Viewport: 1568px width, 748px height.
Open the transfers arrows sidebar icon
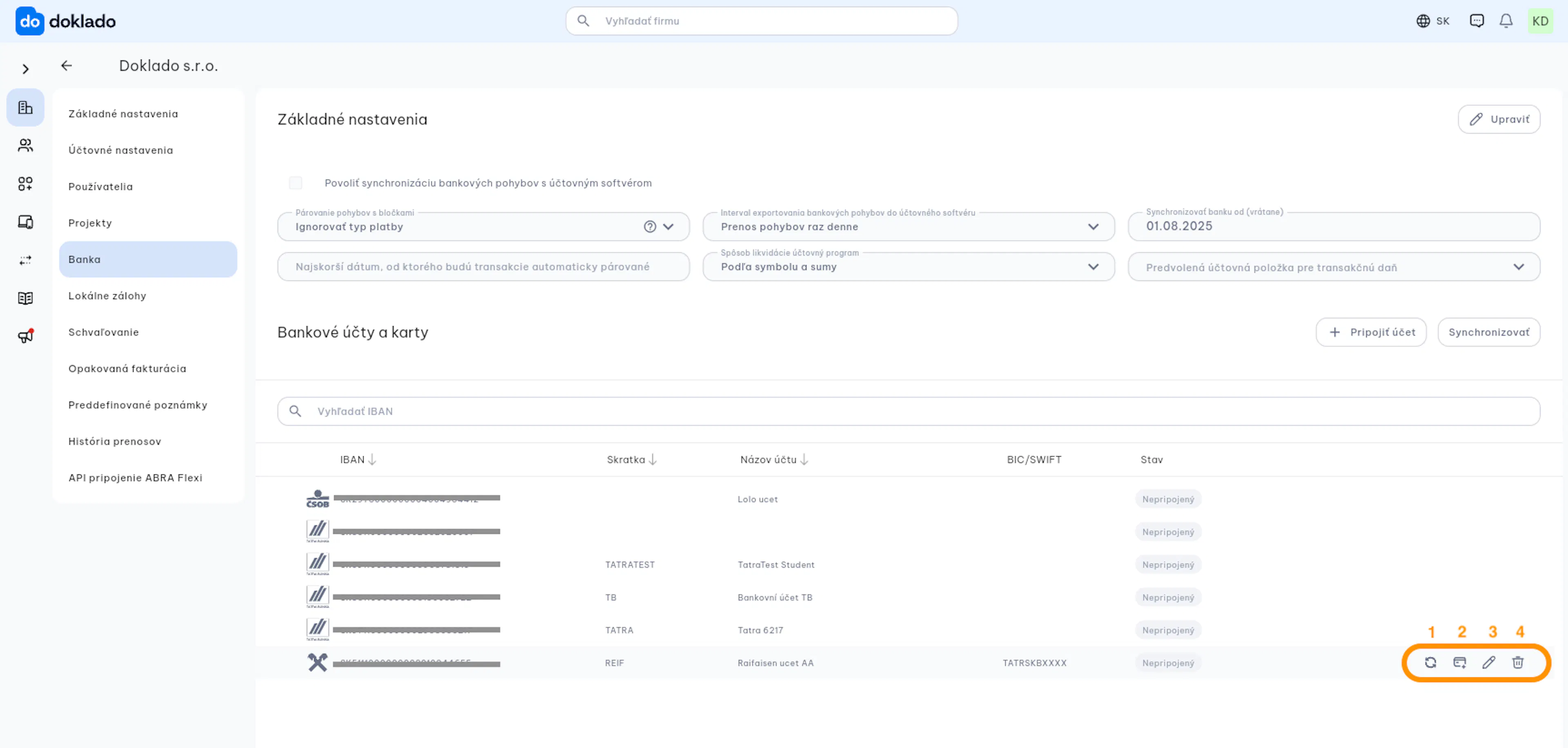(26, 260)
